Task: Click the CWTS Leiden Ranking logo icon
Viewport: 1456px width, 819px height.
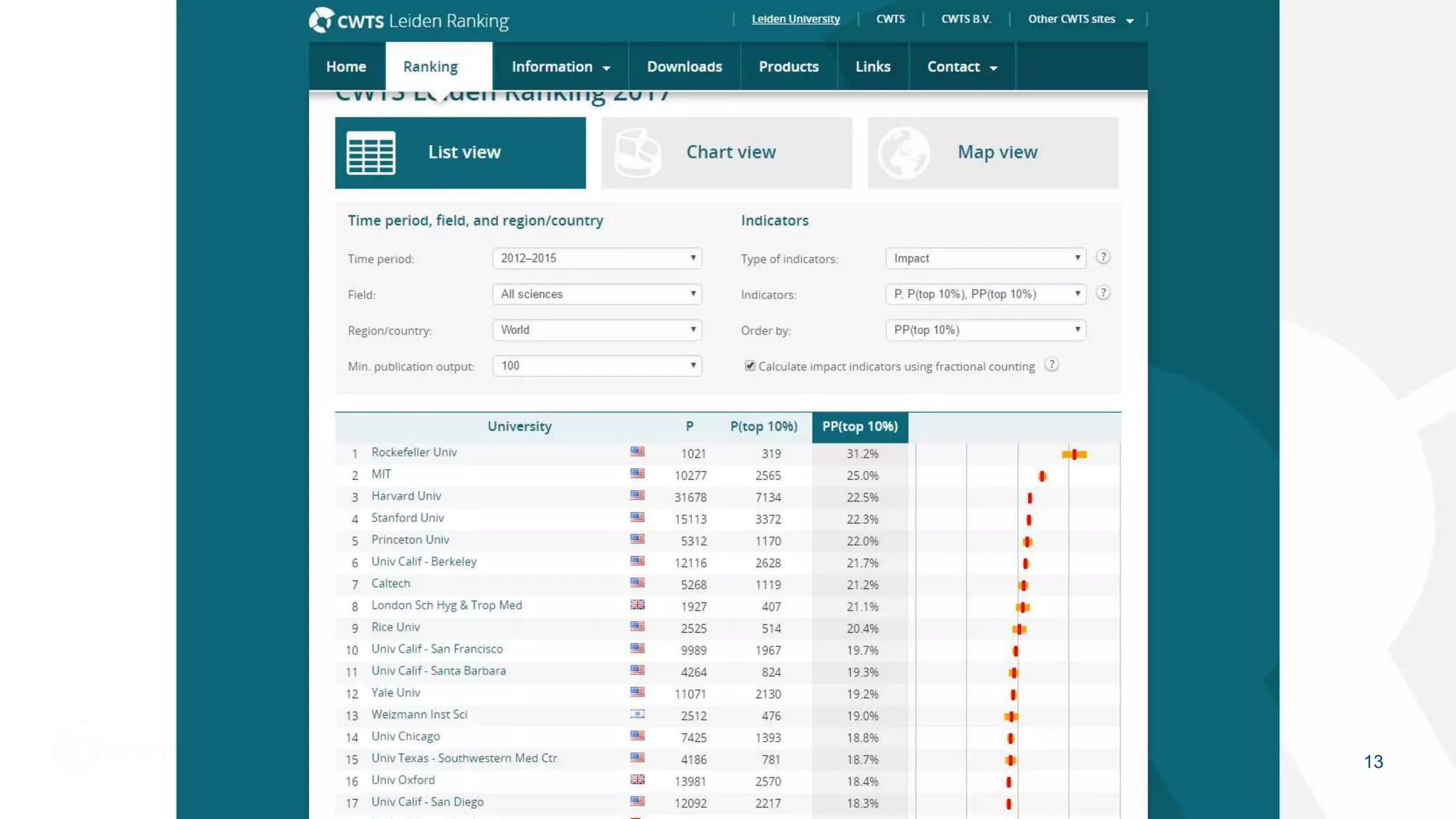Action: [321, 20]
